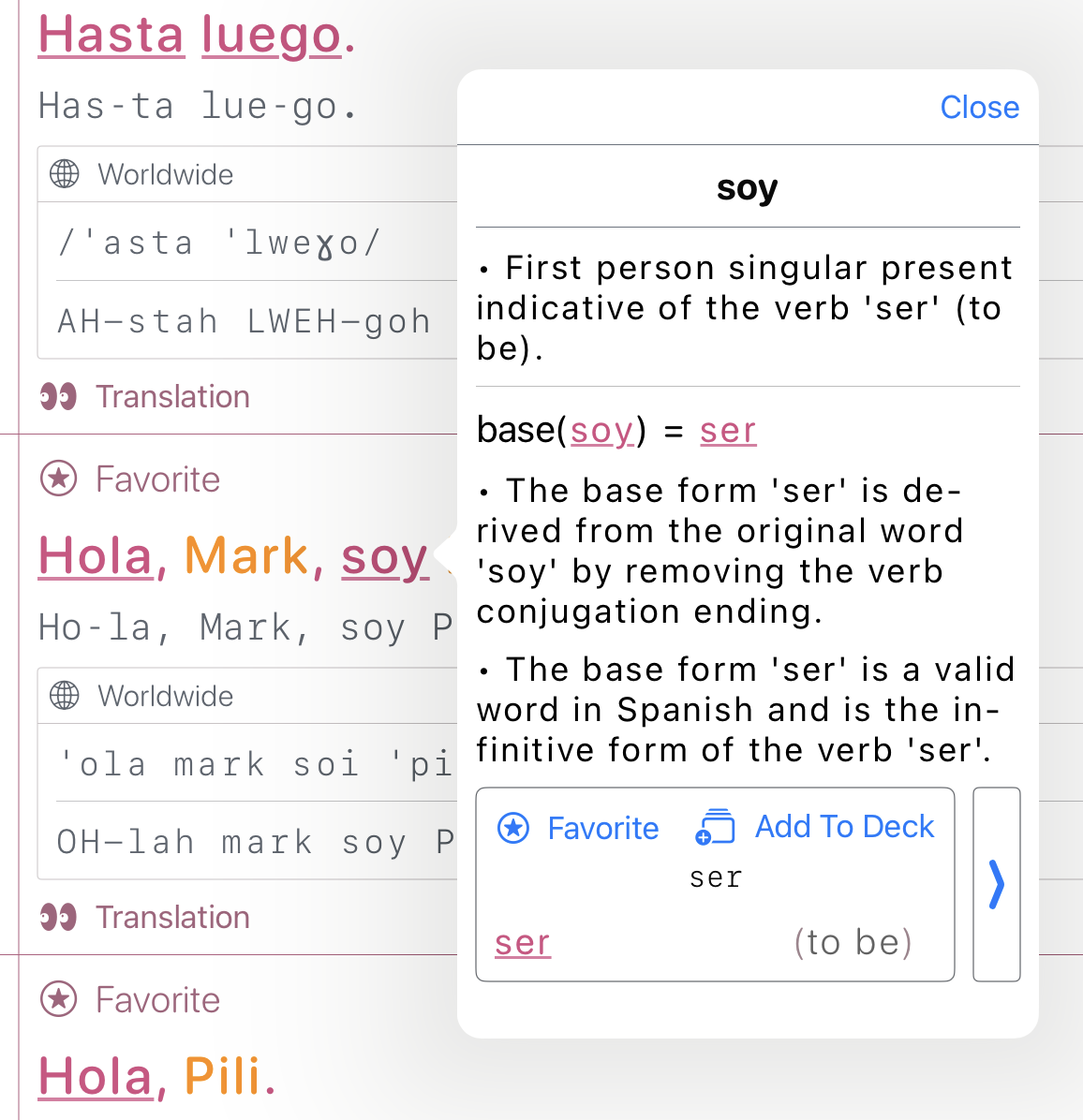
Task: Tap the orange name 'Mark'
Action: [x=246, y=557]
